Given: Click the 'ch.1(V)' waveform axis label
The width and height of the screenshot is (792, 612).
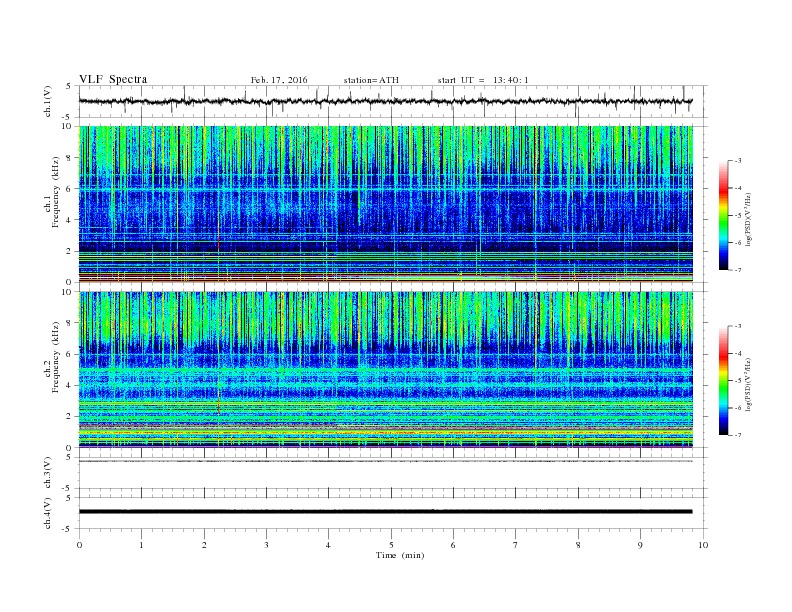Looking at the screenshot, I should coord(48,101).
